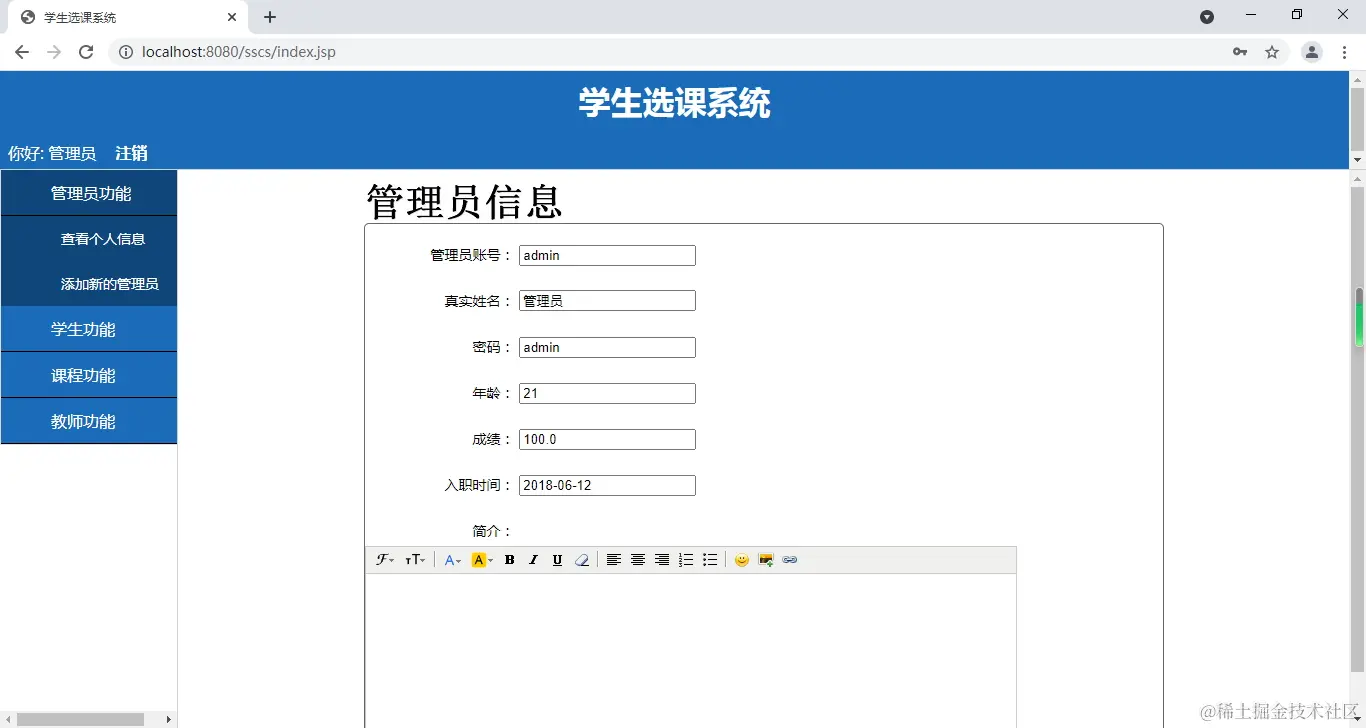Open the font family dropdown
Viewport: 1366px width, 728px height.
point(385,559)
